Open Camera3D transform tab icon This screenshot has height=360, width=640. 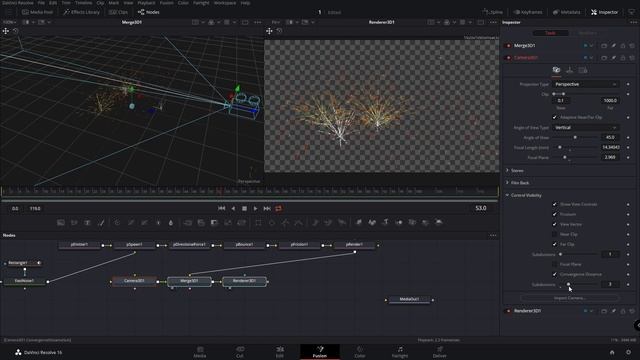(569, 70)
